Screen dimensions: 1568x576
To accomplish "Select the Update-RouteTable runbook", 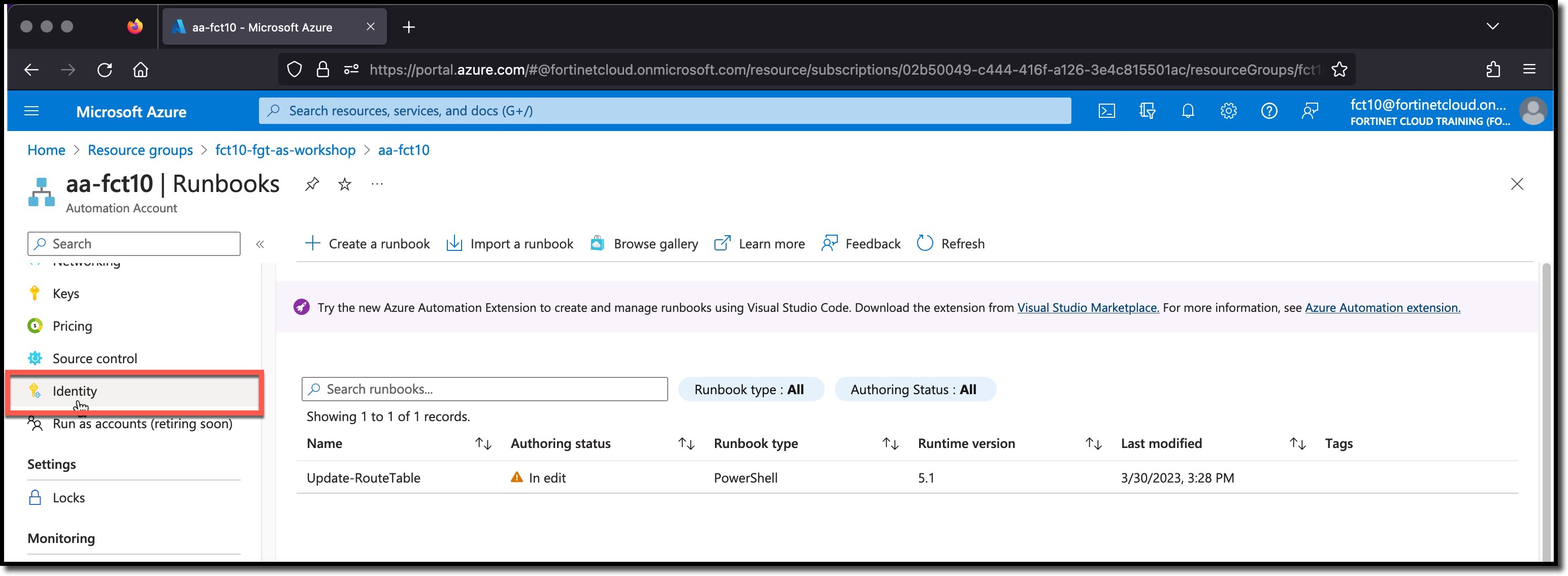I will (x=363, y=477).
